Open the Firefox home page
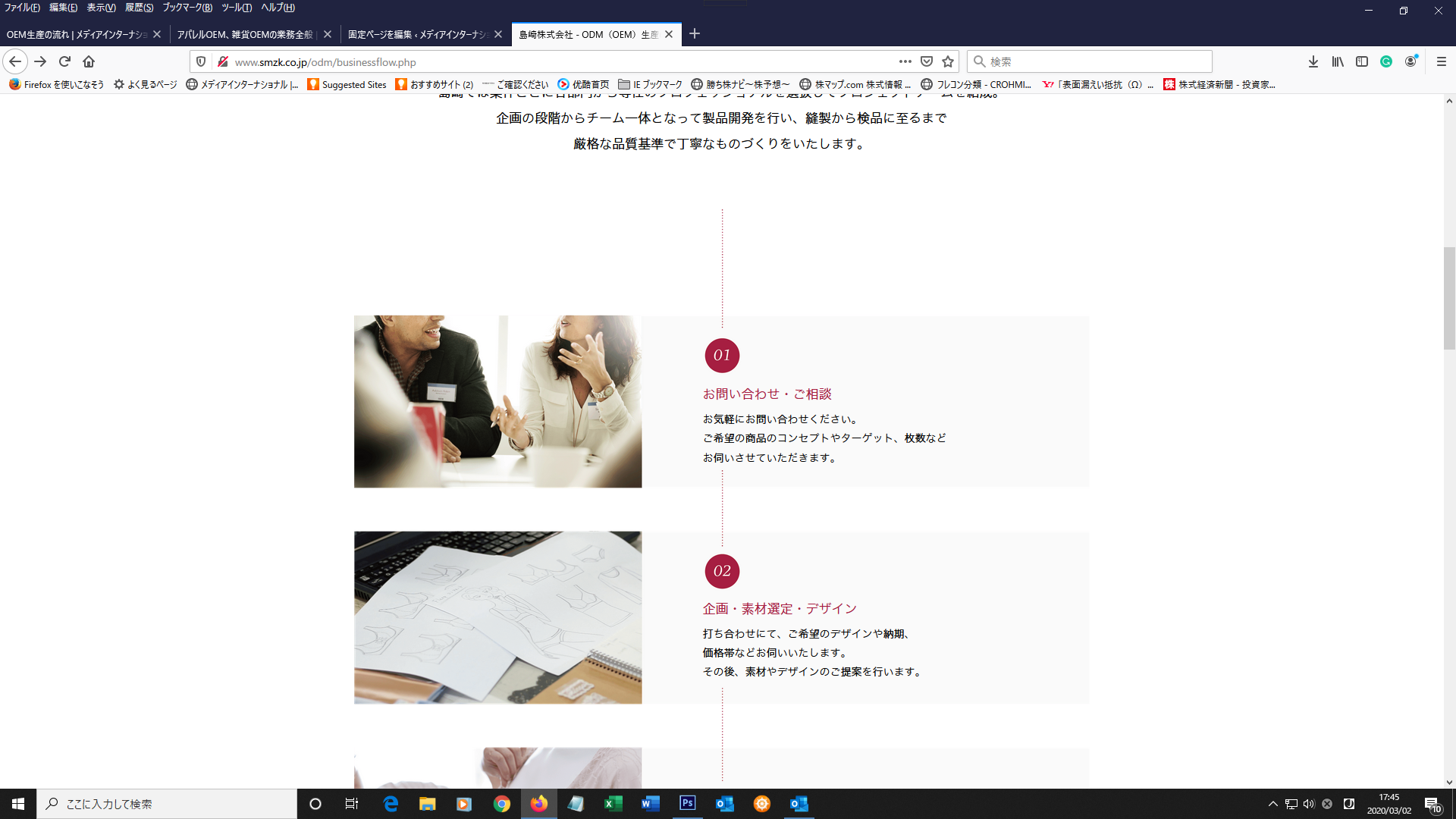Viewport: 1456px width, 819px height. [x=89, y=61]
